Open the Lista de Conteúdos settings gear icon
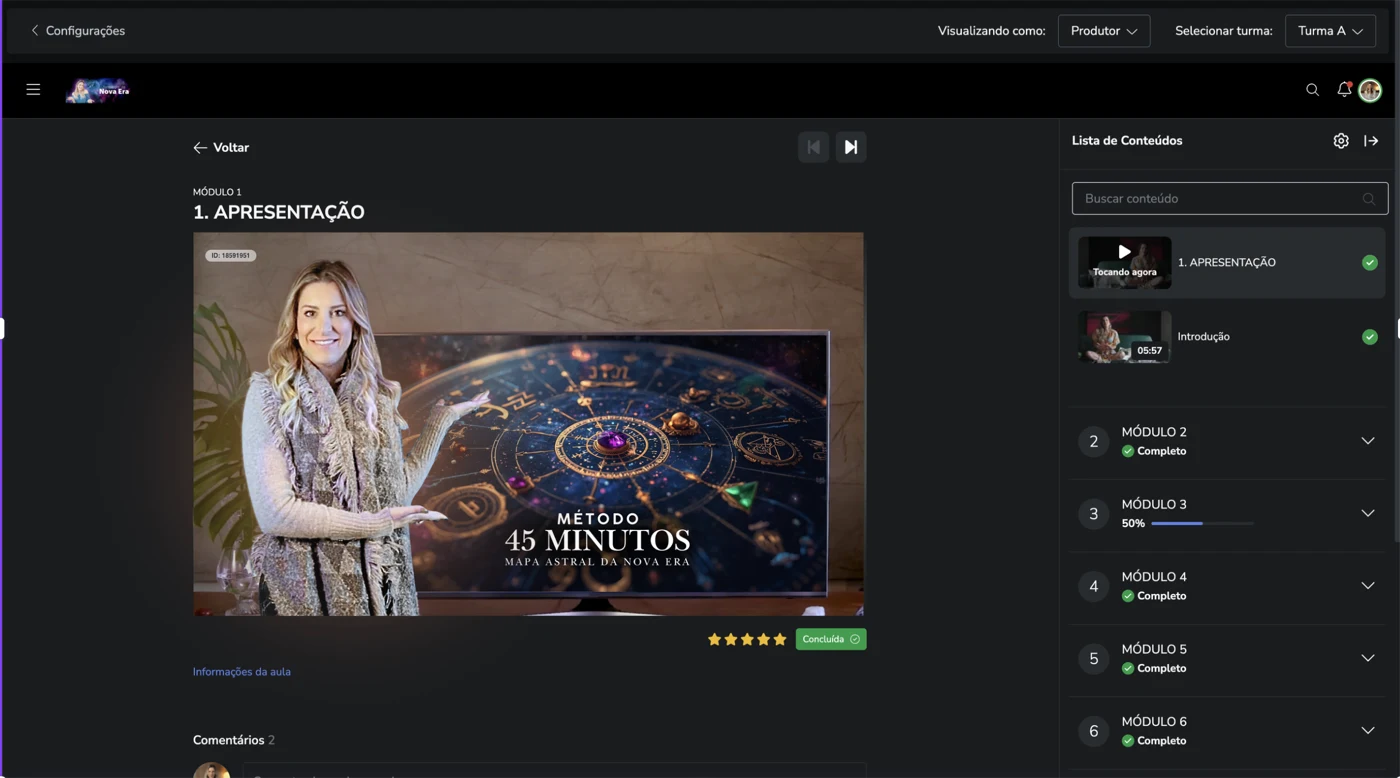Screen dimensions: 1400x778 (1341, 141)
